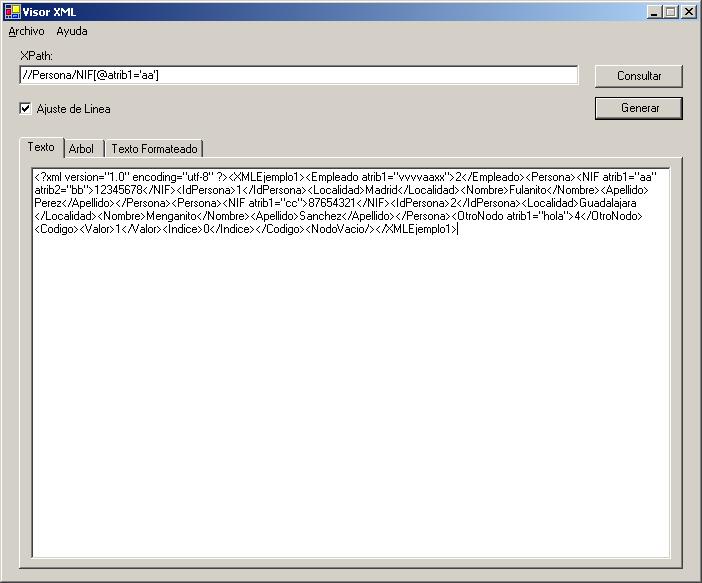Click the '12345678' NIF value
This screenshot has width=702, height=583.
tap(118, 190)
